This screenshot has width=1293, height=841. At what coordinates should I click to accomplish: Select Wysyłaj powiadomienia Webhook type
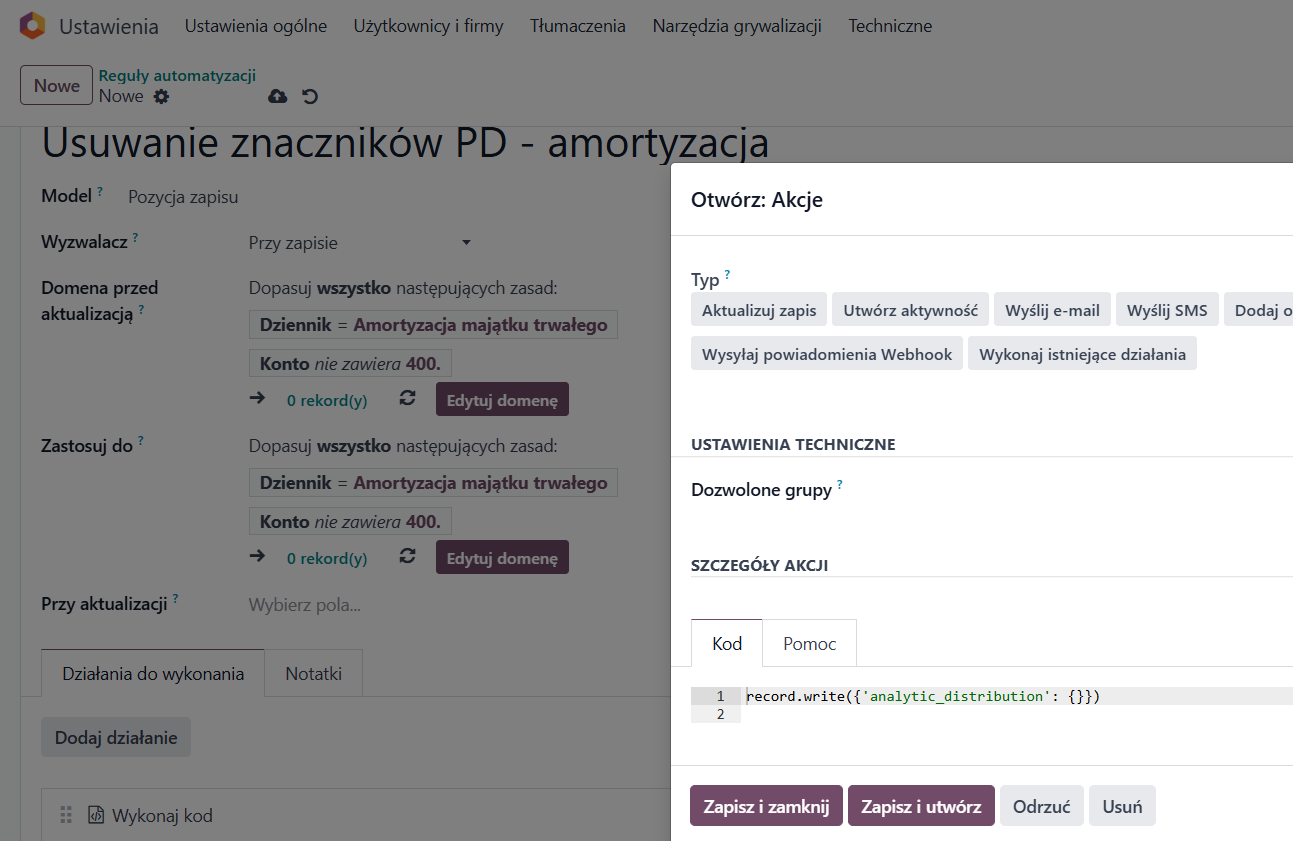827,354
